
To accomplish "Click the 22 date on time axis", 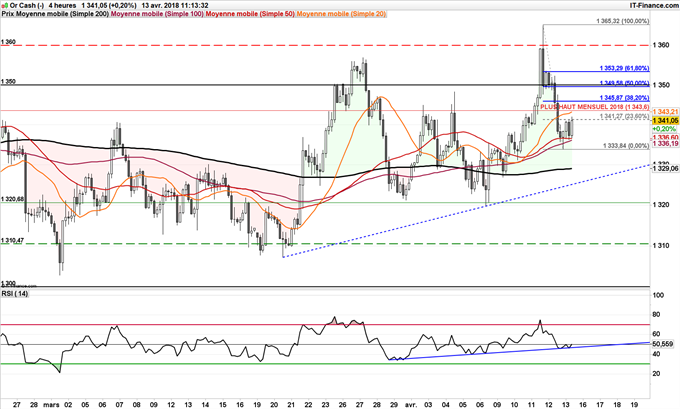I will 308,405.
